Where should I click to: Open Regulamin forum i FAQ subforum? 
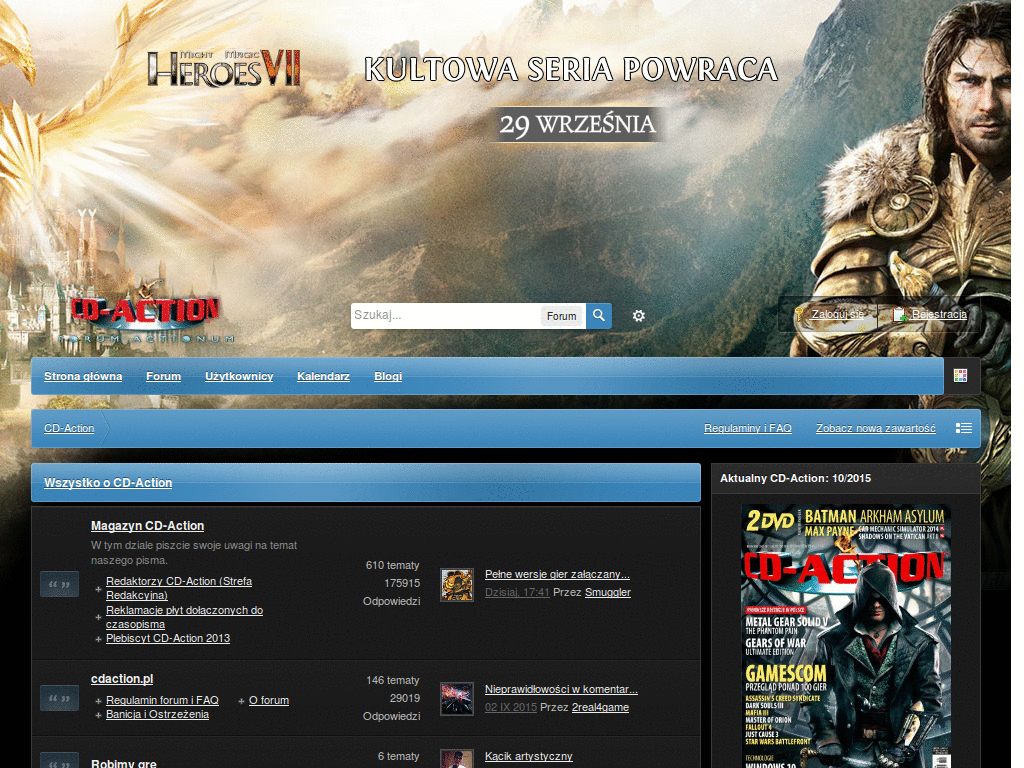coord(162,700)
